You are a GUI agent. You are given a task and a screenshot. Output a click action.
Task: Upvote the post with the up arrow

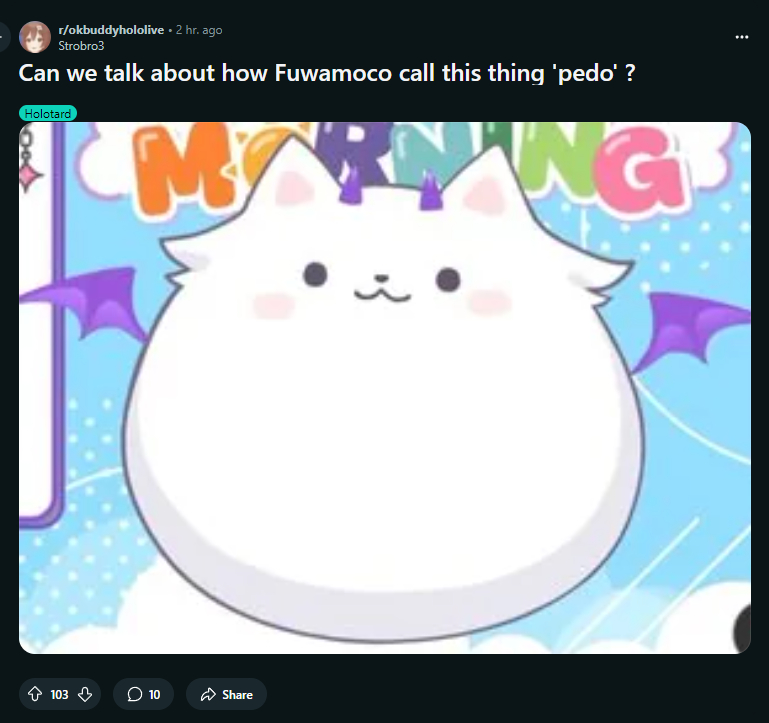click(x=35, y=694)
